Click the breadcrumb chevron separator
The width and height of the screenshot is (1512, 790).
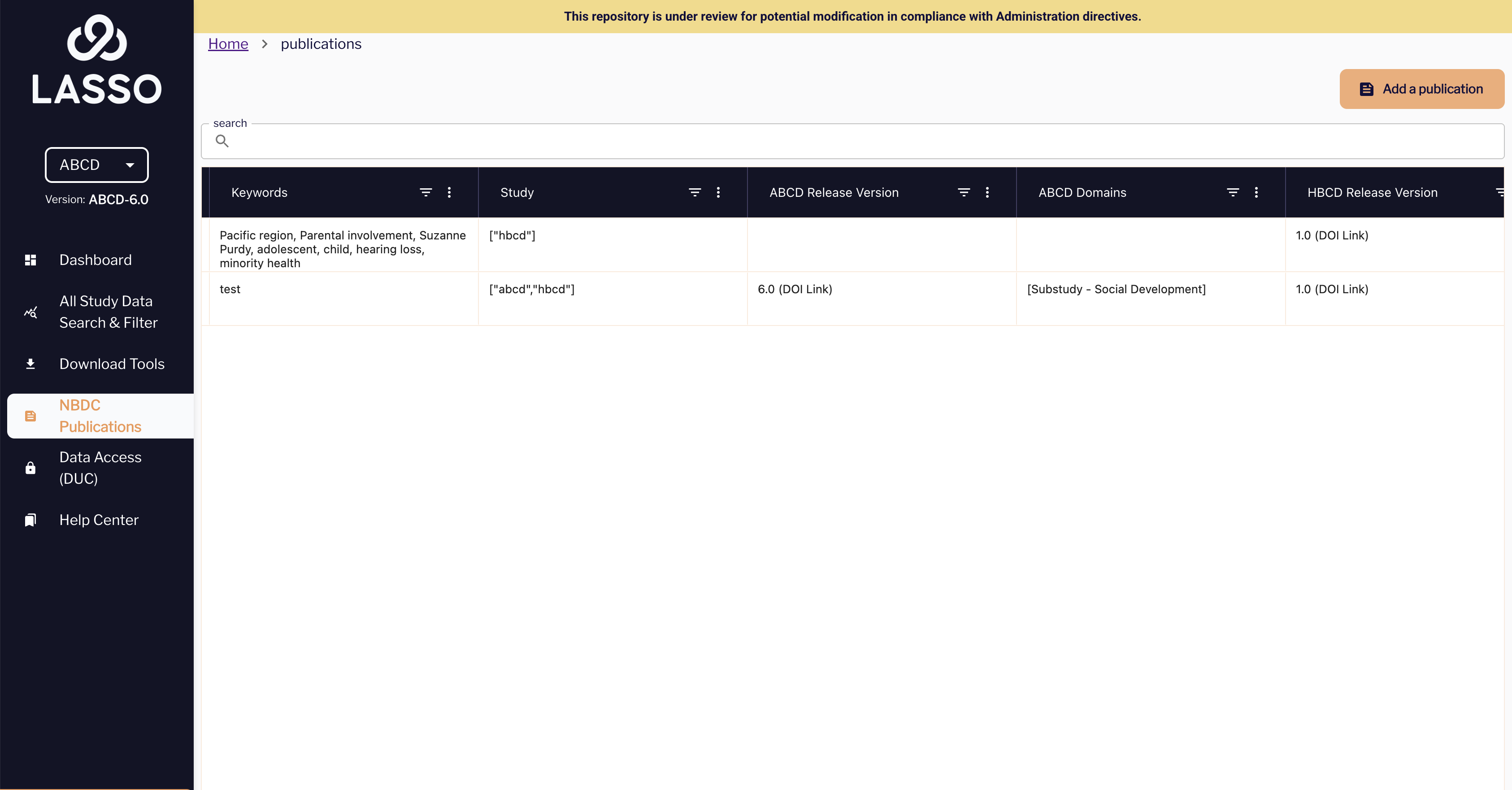pos(265,44)
